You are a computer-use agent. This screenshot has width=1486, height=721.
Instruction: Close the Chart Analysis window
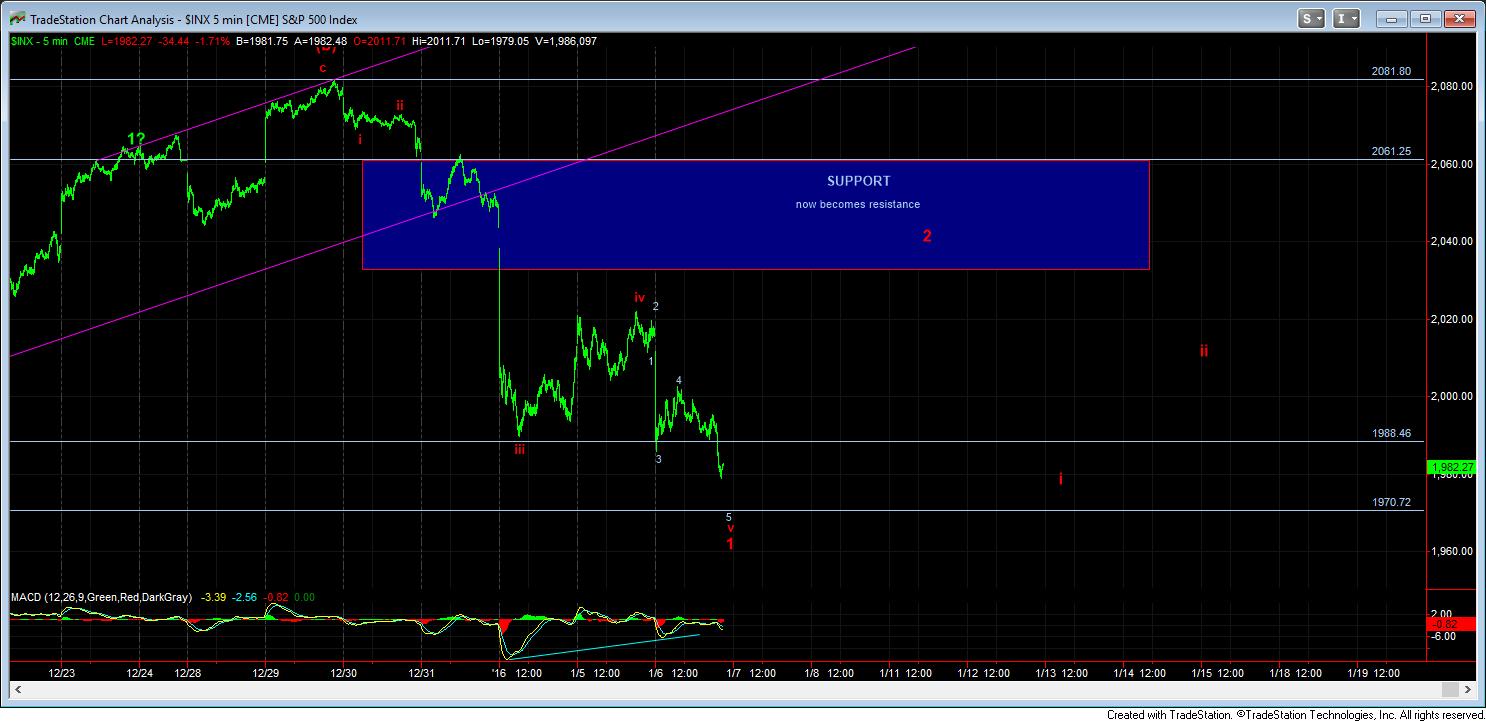pyautogui.click(x=1460, y=18)
